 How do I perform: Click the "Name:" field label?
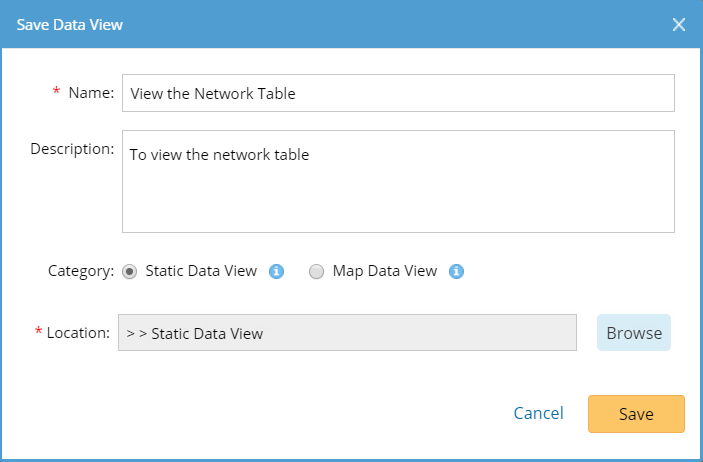click(91, 93)
